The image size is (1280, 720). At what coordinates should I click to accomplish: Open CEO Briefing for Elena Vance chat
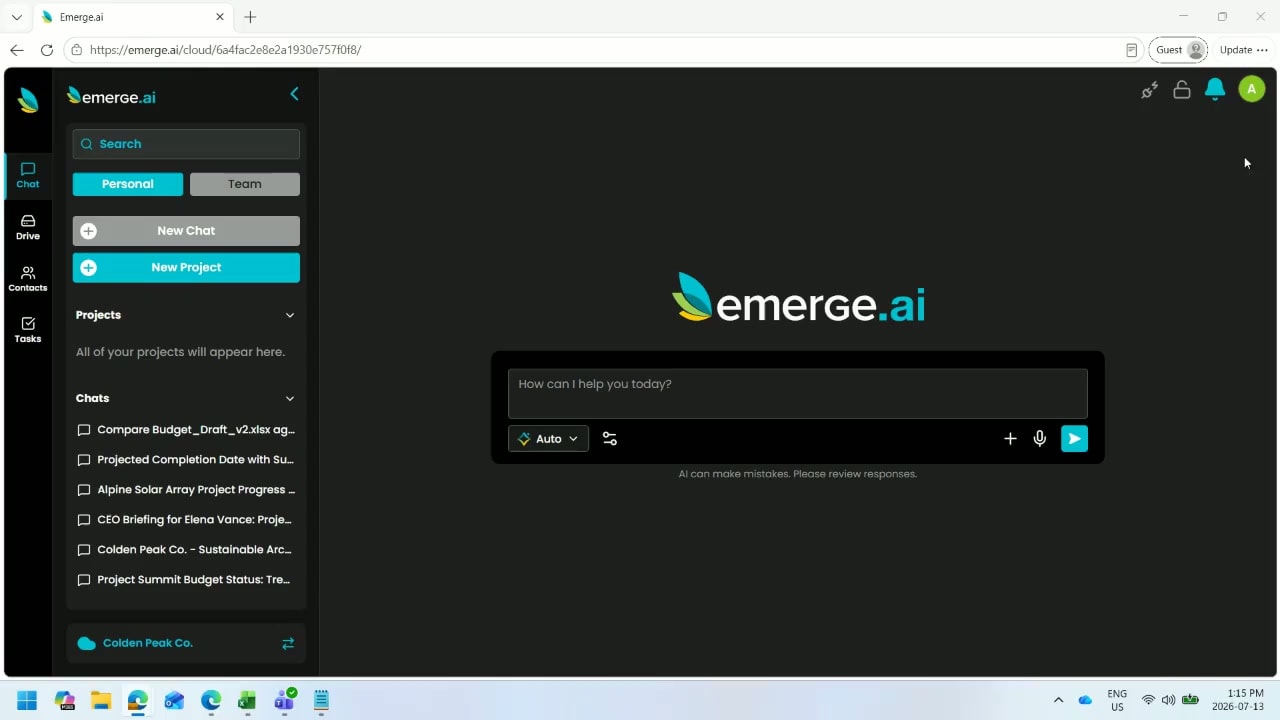point(186,520)
